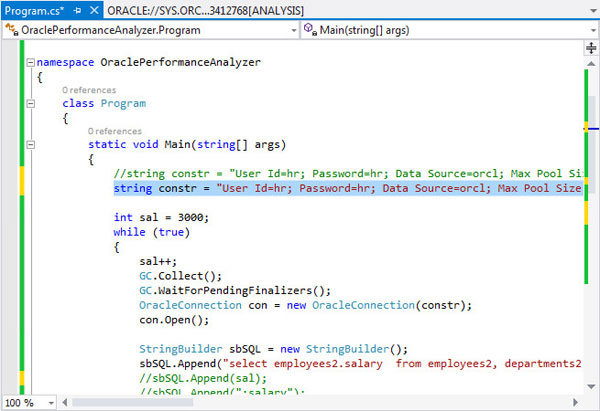Image resolution: width=600 pixels, height=411 pixels.
Task: Click the split editor window handle
Action: (x=591, y=48)
